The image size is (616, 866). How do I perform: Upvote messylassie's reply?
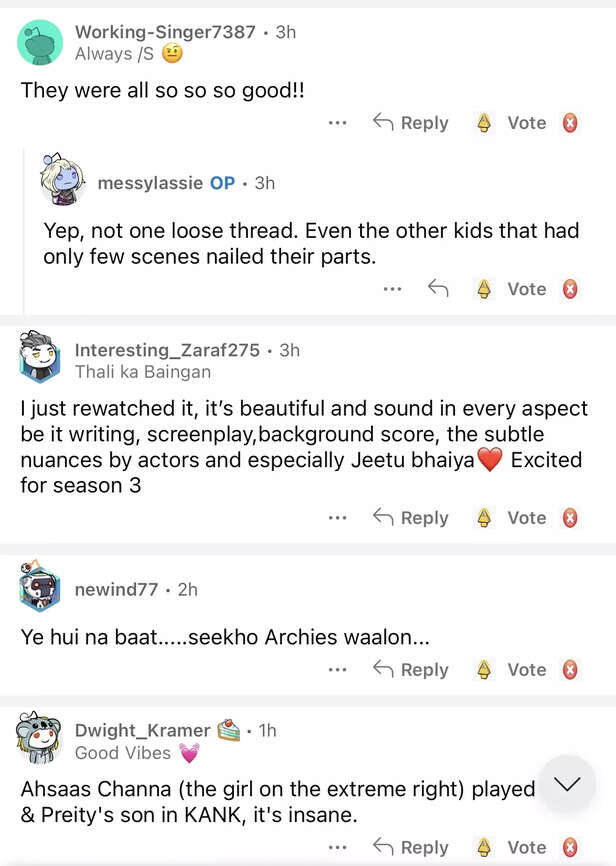click(x=485, y=289)
